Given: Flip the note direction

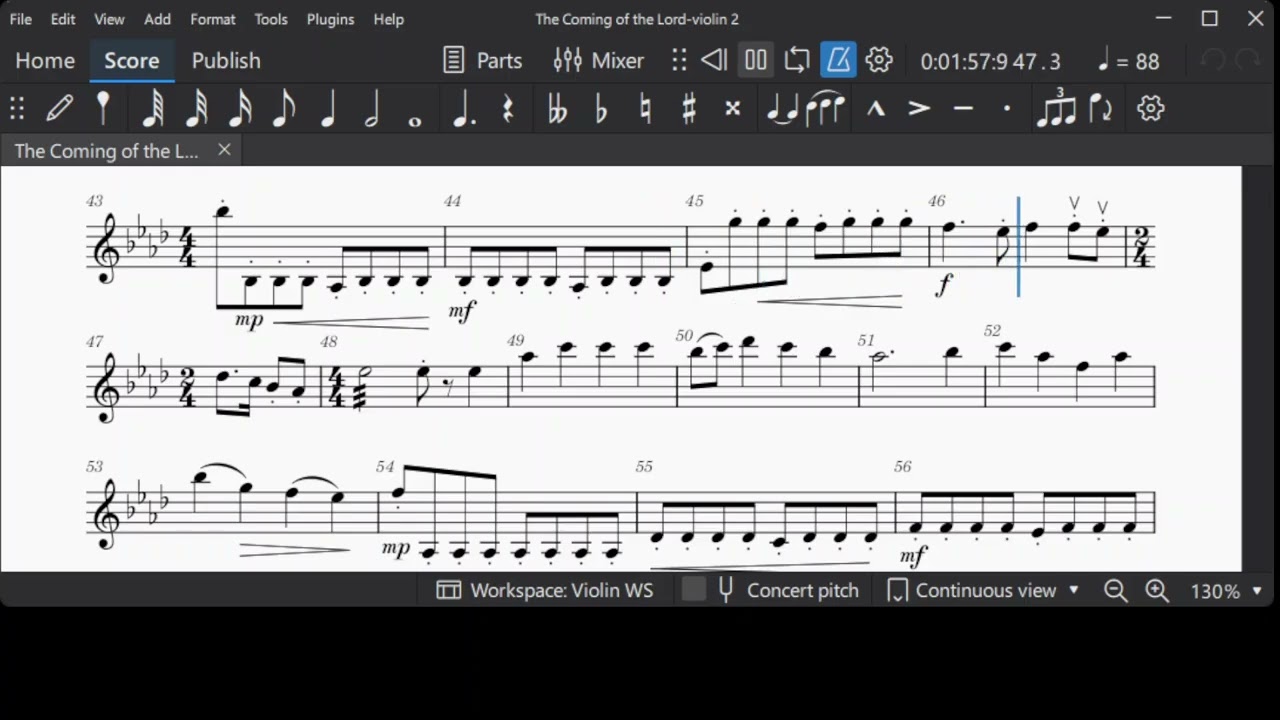Looking at the screenshot, I should (x=1102, y=108).
